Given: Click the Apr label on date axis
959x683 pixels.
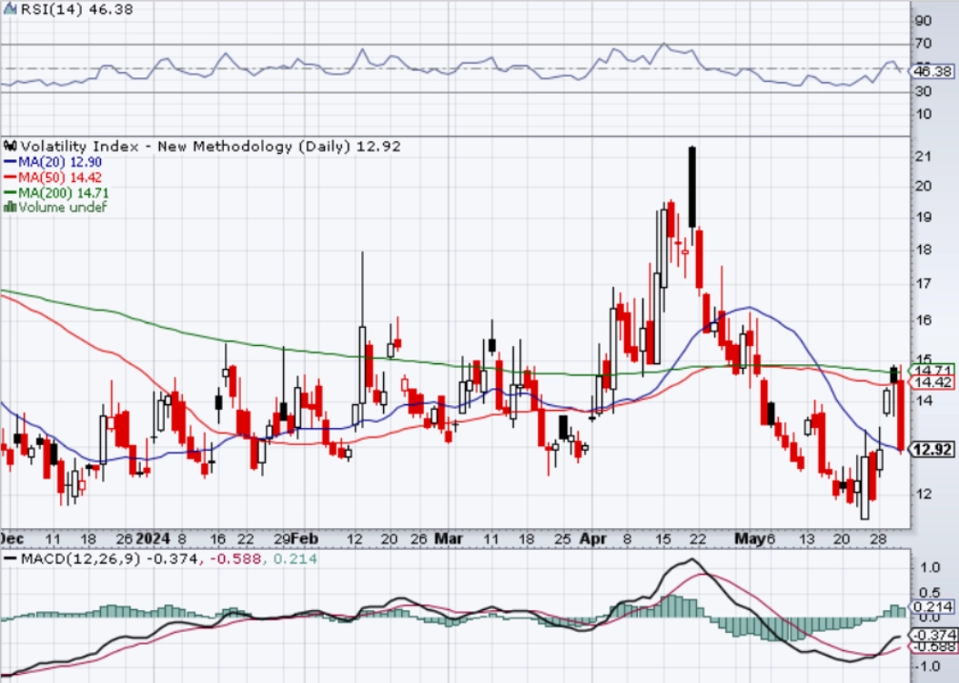Looking at the screenshot, I should point(593,539).
